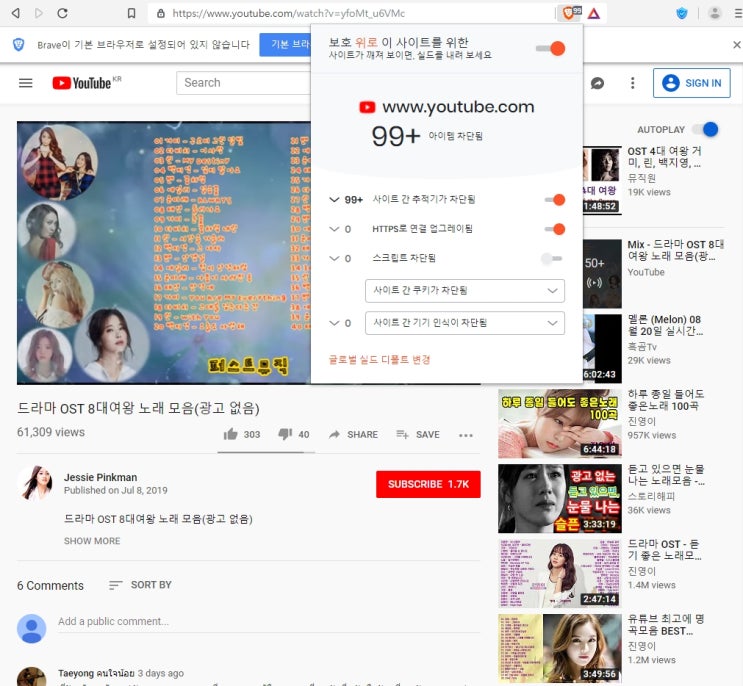Screen dimensions: 743x686
Task: Save video to playlist with SAVE
Action: click(x=418, y=434)
